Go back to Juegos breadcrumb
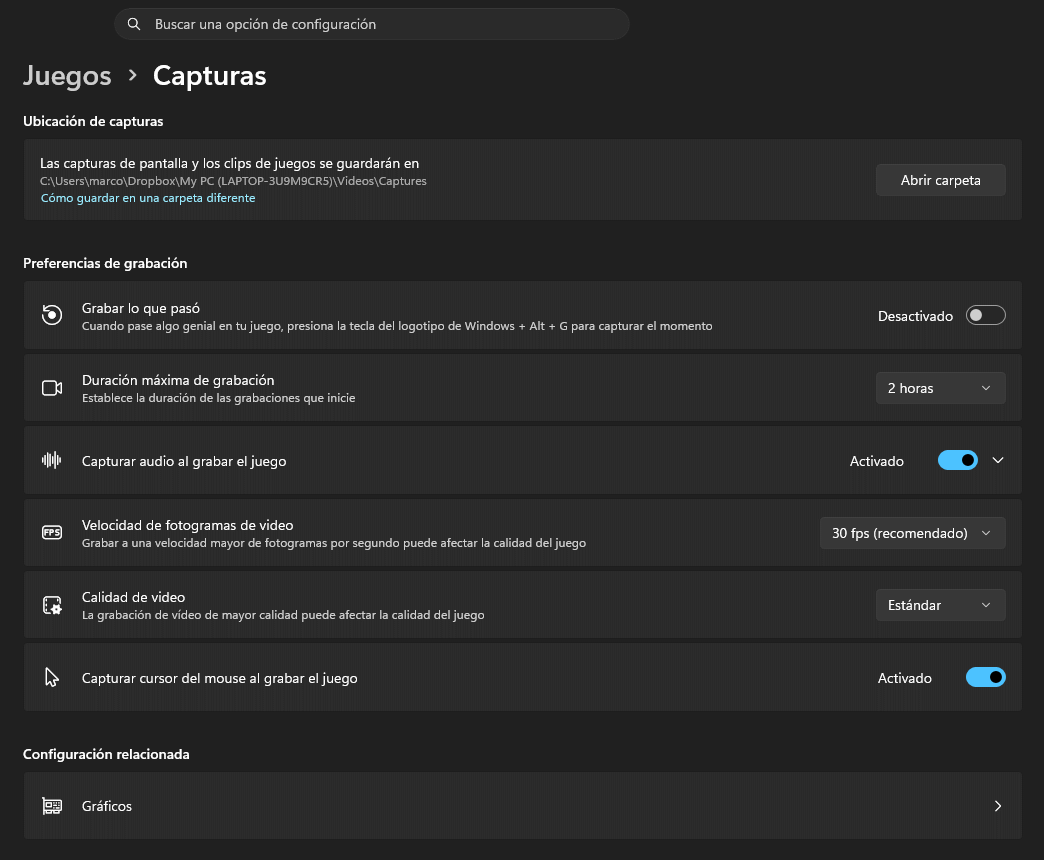1044x860 pixels. pos(67,76)
